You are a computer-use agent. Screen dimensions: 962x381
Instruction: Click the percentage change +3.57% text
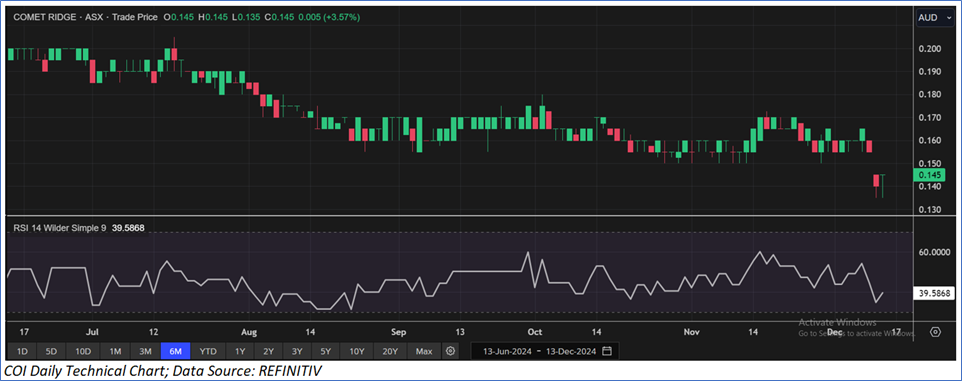342,18
